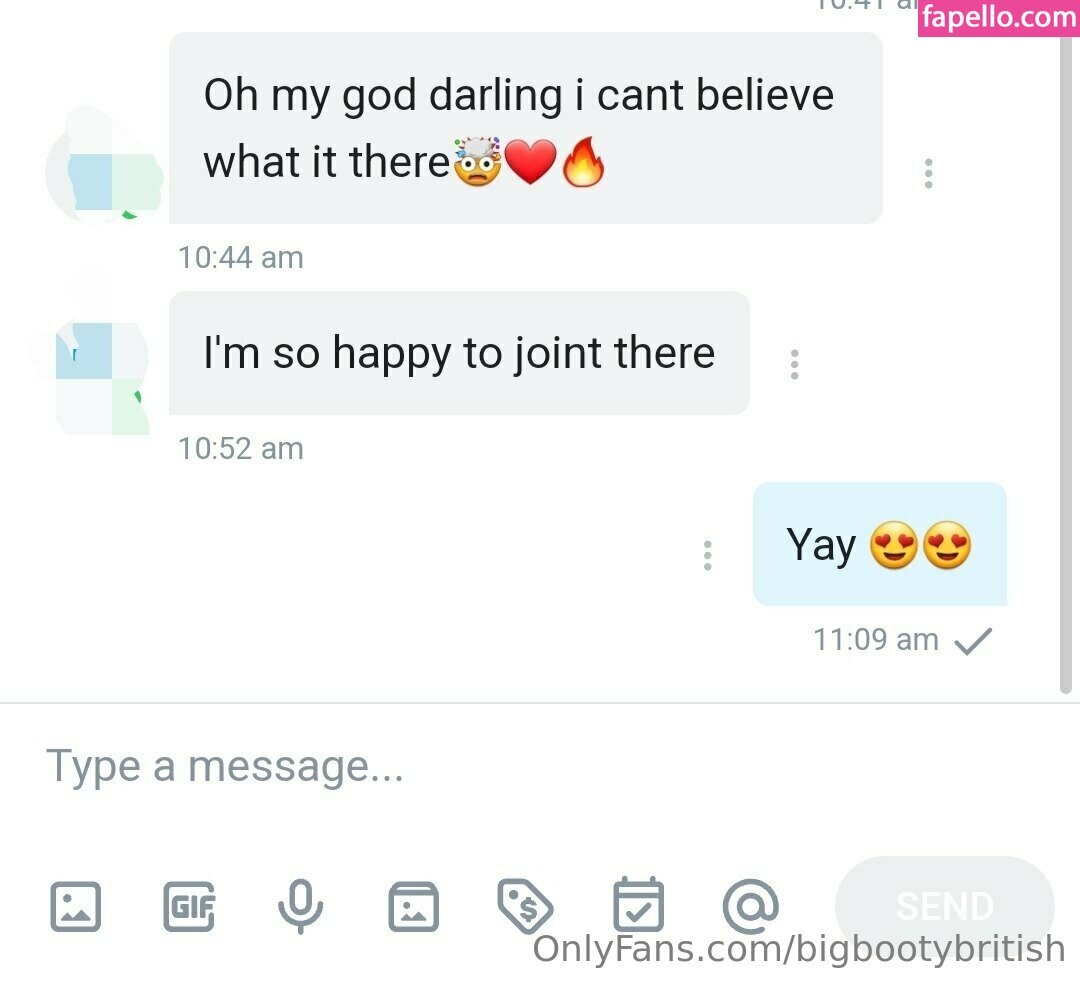Click the fapello.com watermark label

999,17
